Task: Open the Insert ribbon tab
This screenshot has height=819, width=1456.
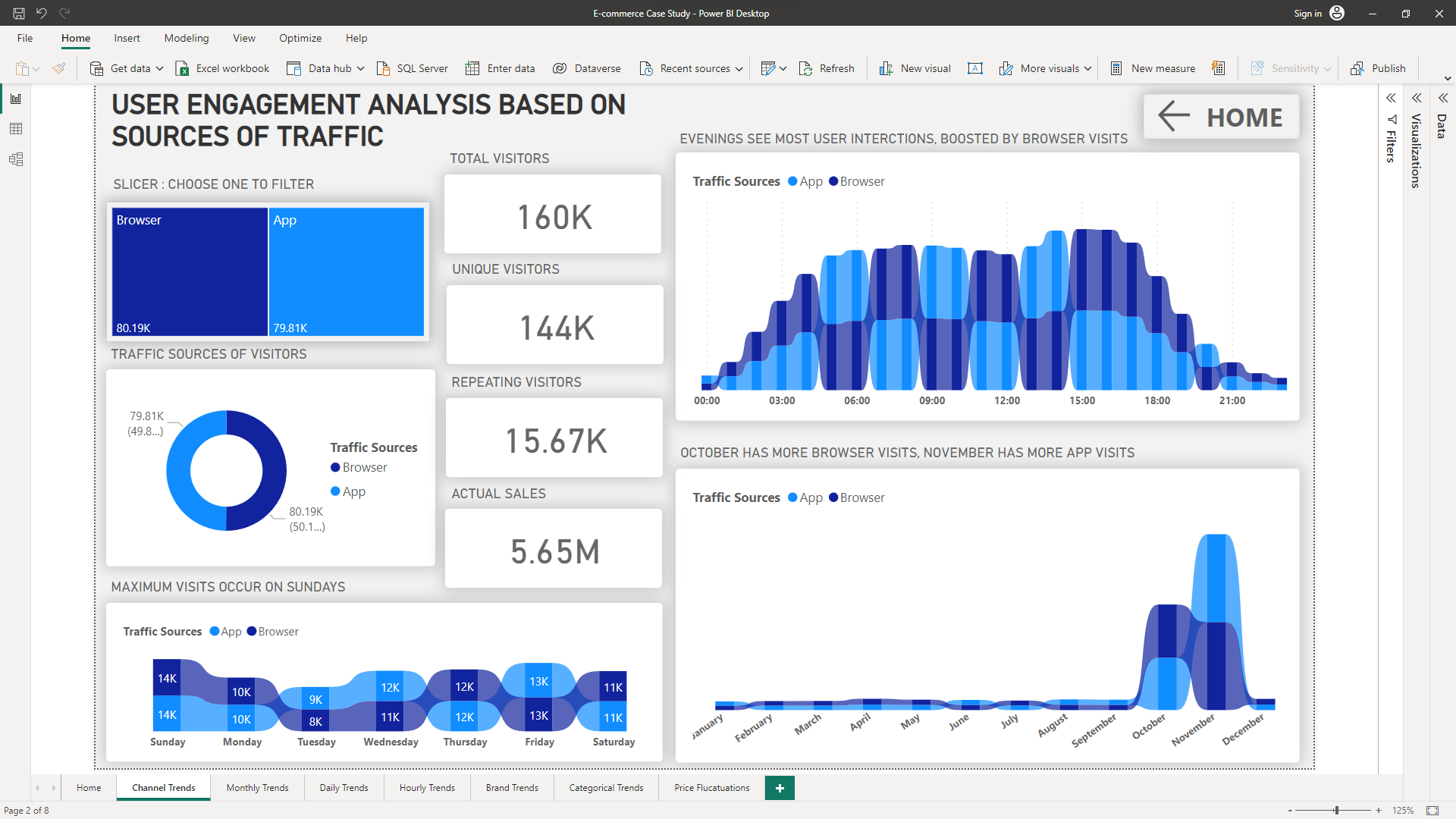Action: click(x=127, y=38)
